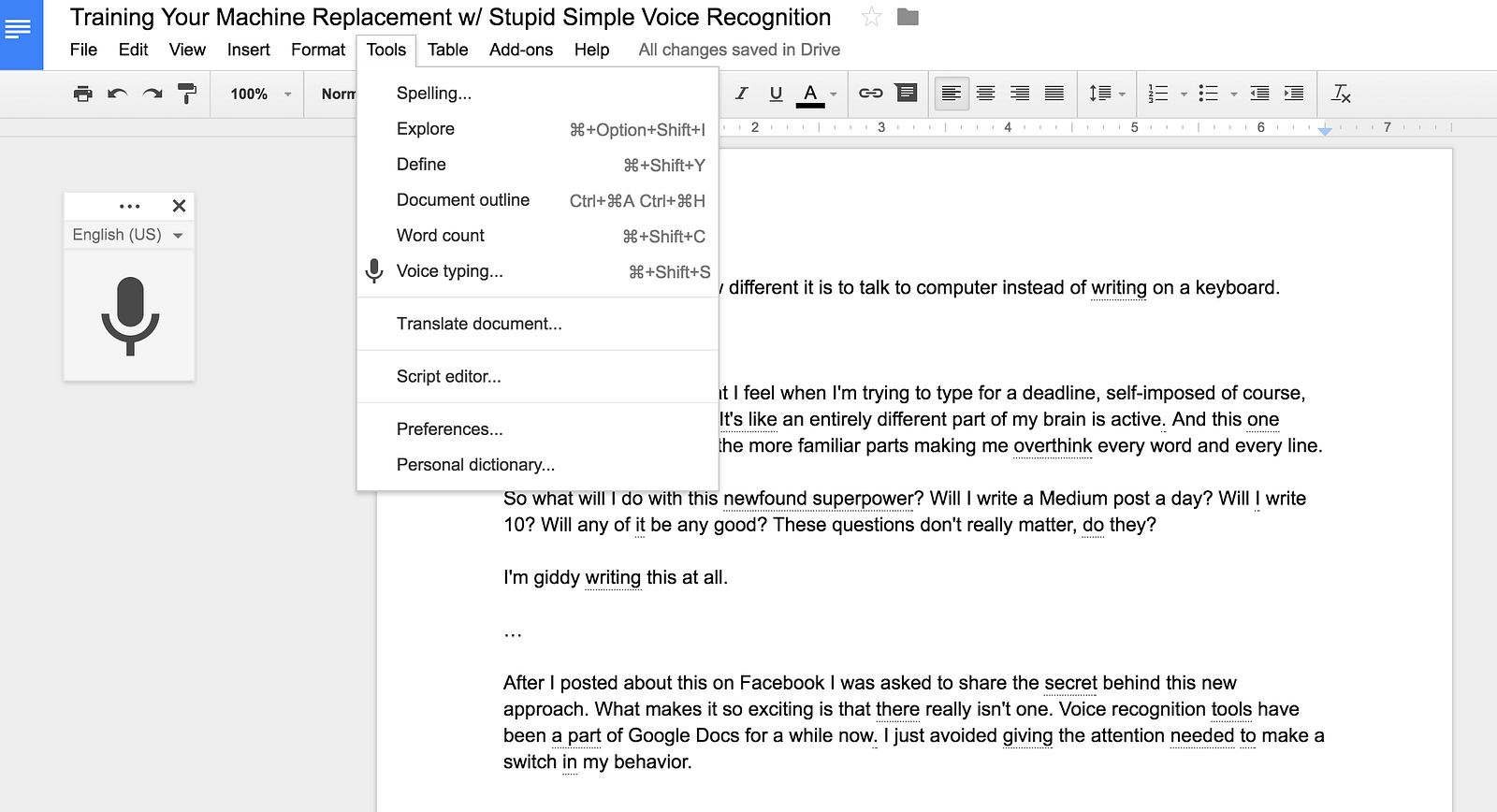This screenshot has height=812, width=1497.
Task: Expand the numbered list style arrow
Action: pyautogui.click(x=1184, y=94)
